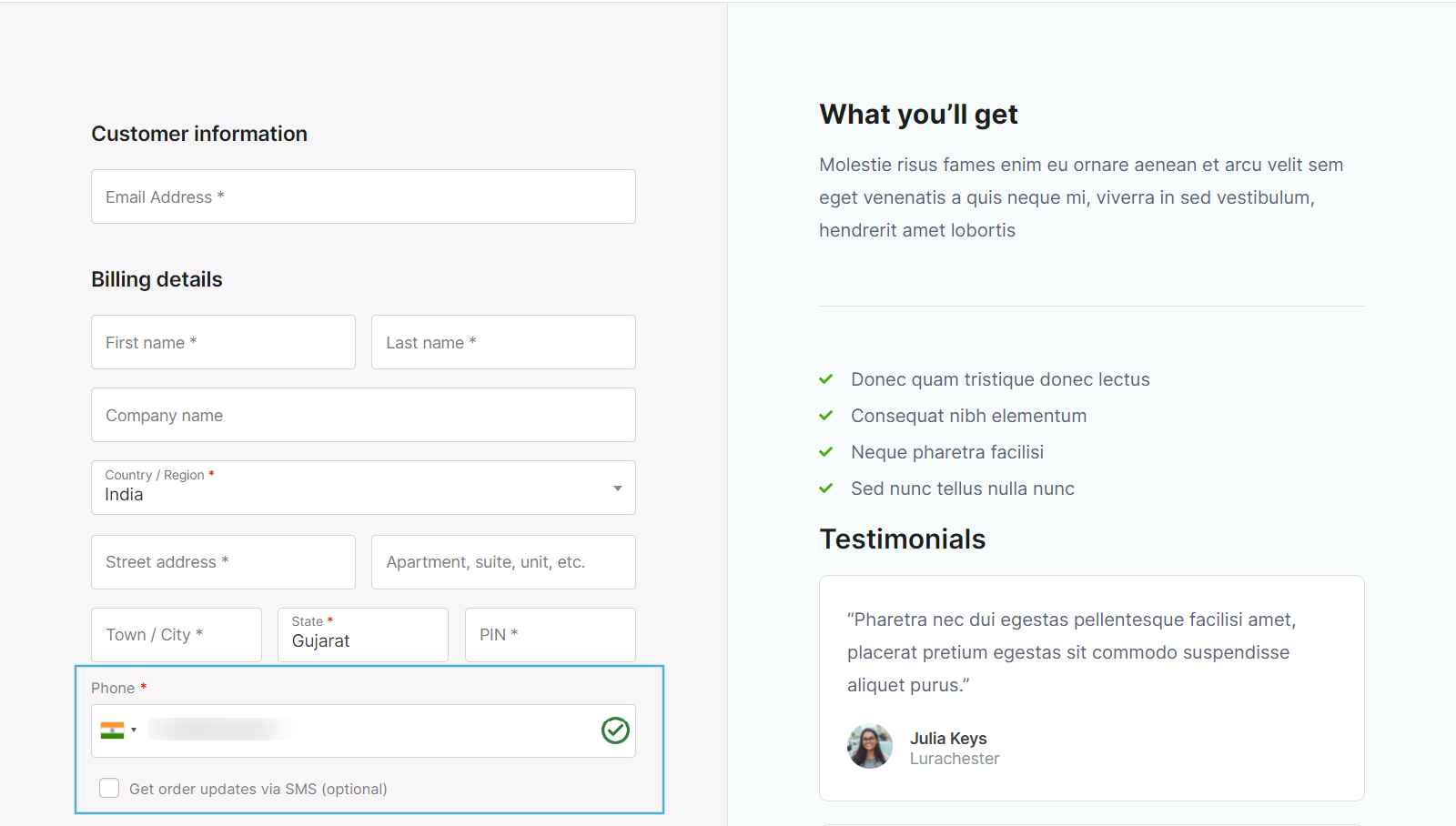This screenshot has width=1456, height=826.
Task: Click checkmark beside Sed nunc tellus
Action: coord(826,489)
